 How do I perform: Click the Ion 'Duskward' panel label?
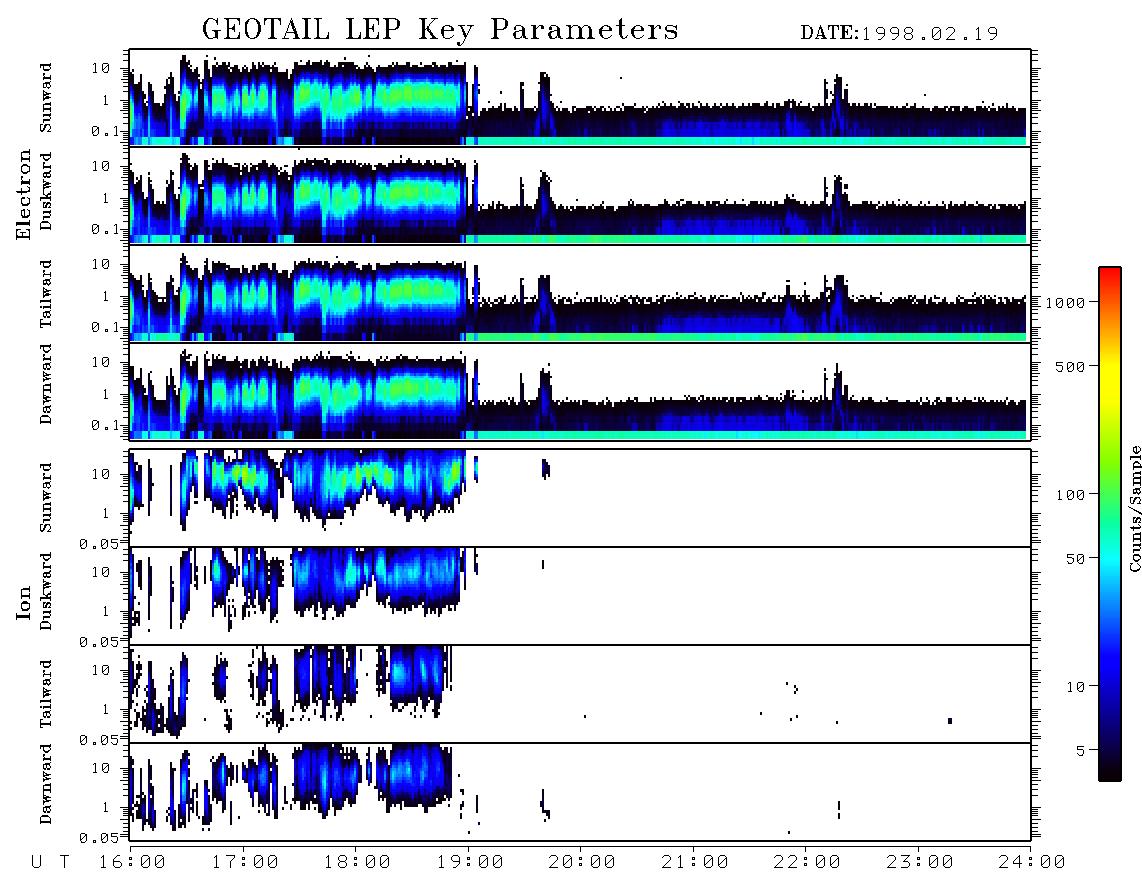click(46, 591)
